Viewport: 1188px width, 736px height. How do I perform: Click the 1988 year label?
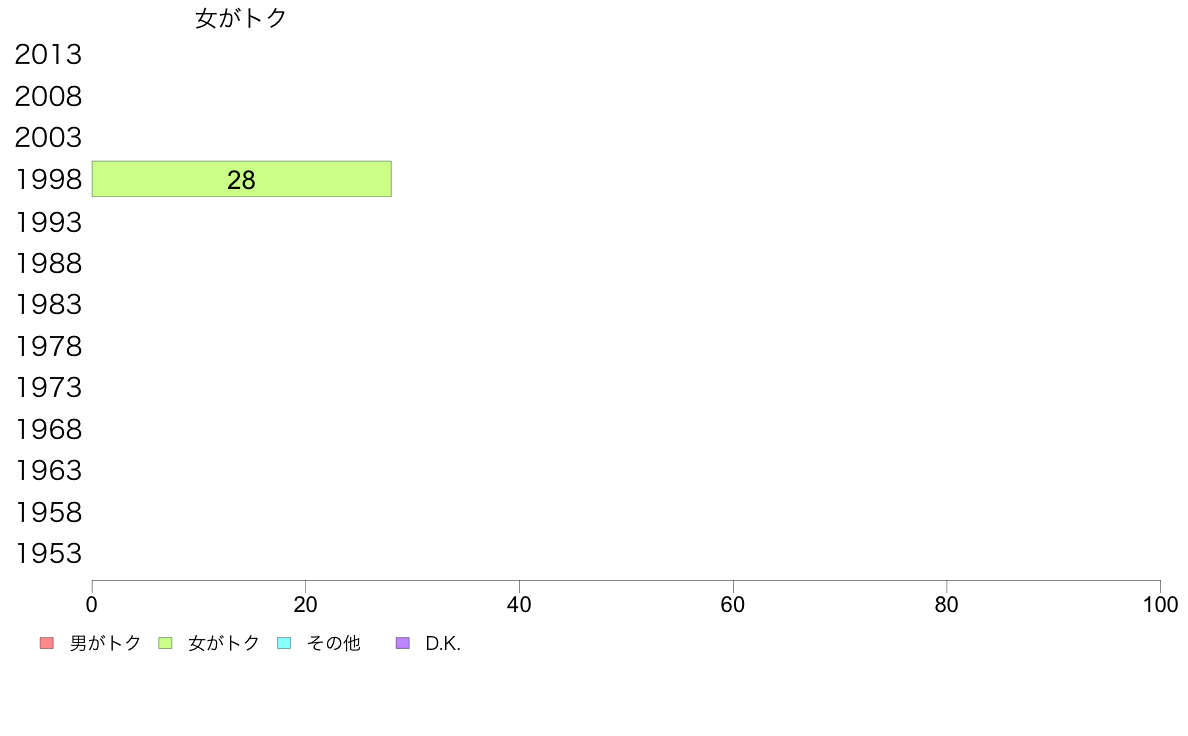[48, 263]
